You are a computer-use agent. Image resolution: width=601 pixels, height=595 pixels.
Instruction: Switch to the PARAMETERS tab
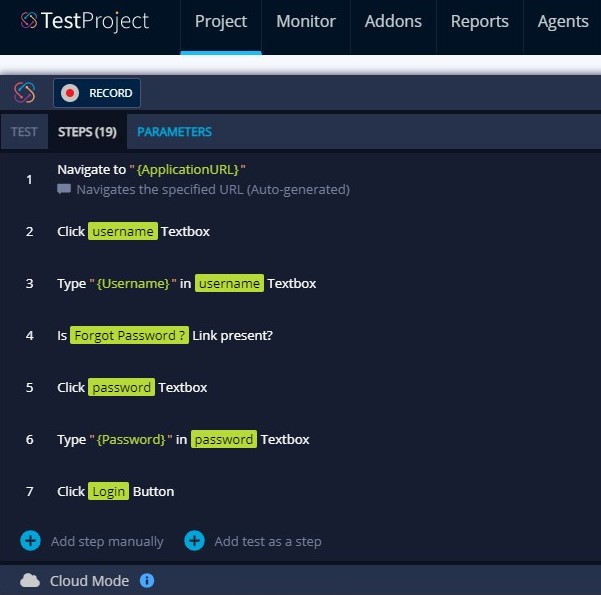tap(174, 132)
